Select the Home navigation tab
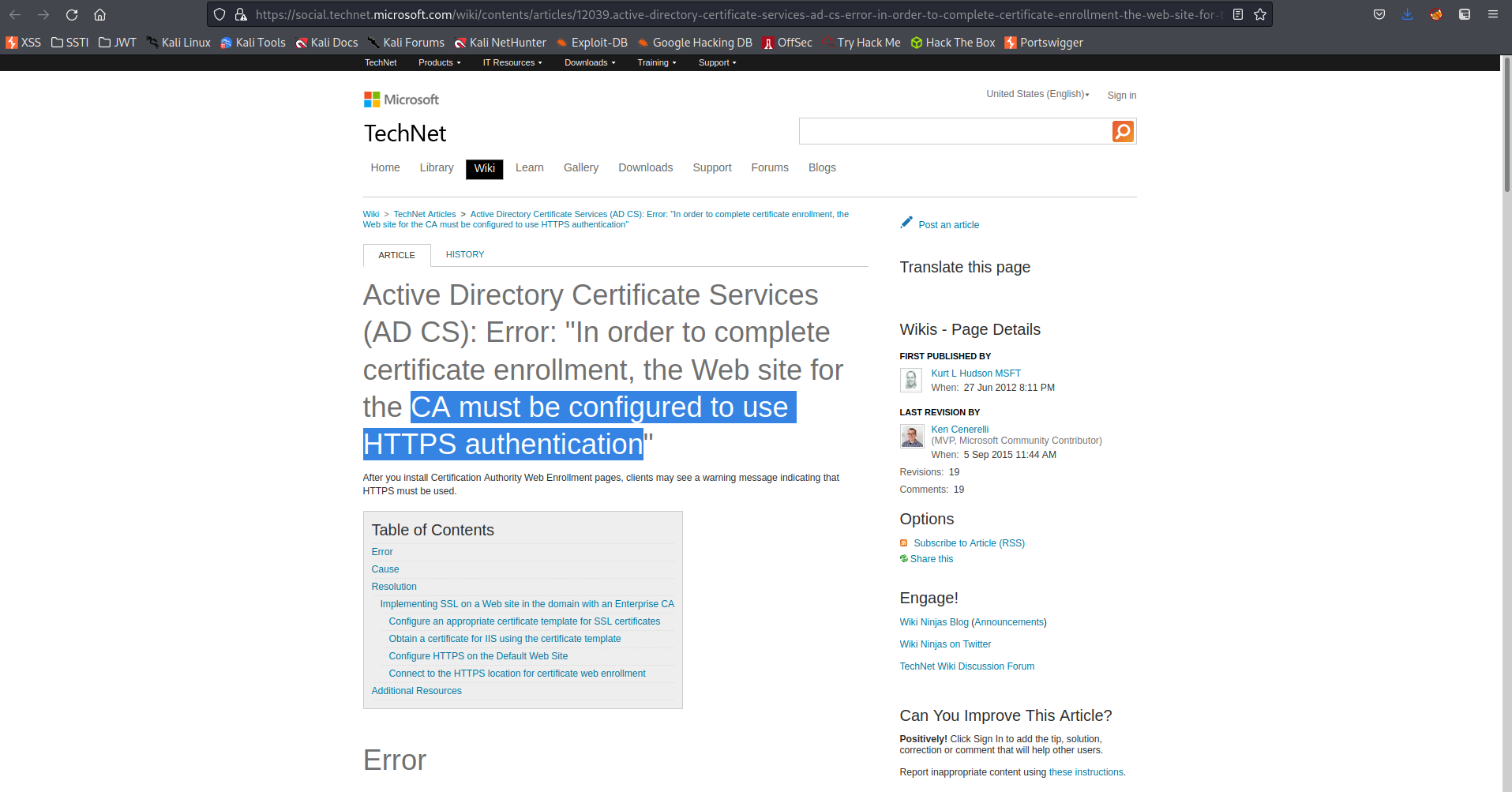 click(385, 167)
